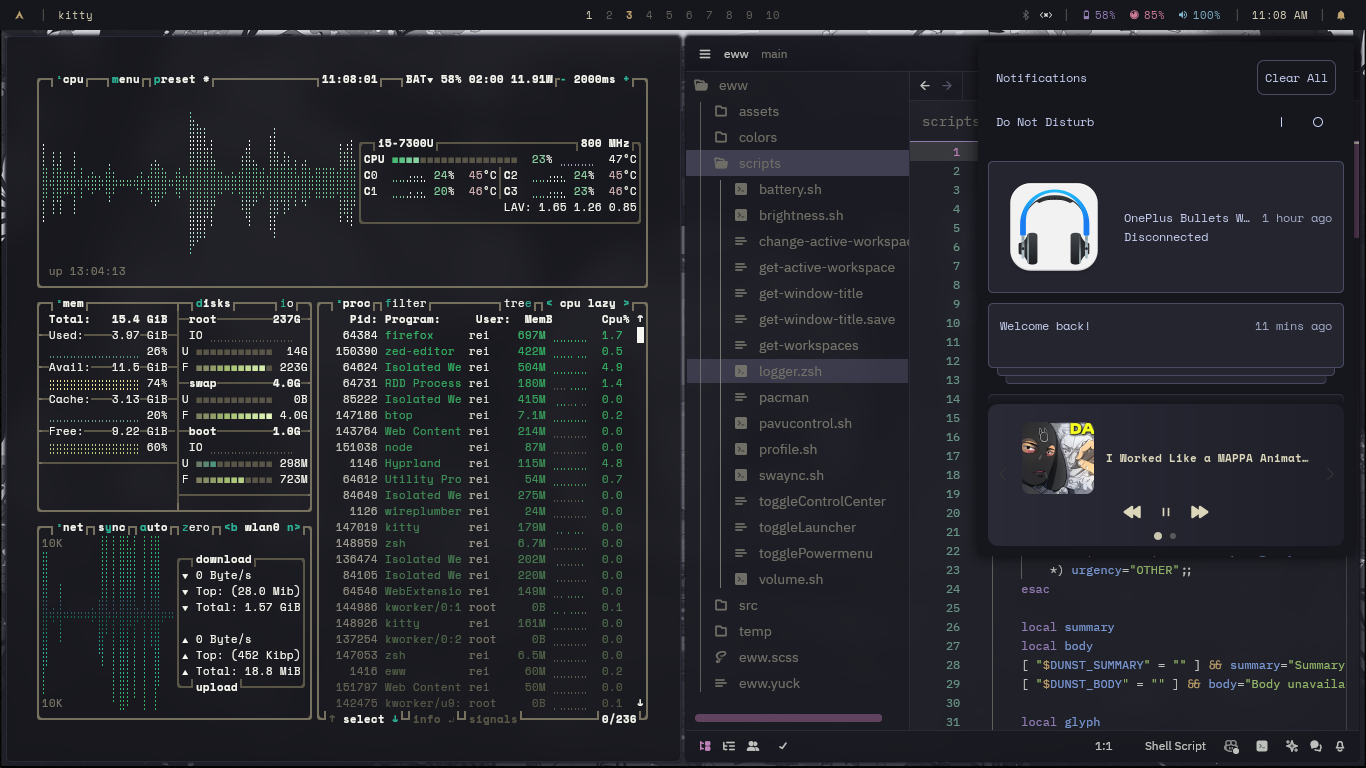Click the volume 100% indicator in top bar
Image resolution: width=1366 pixels, height=768 pixels.
click(1199, 15)
